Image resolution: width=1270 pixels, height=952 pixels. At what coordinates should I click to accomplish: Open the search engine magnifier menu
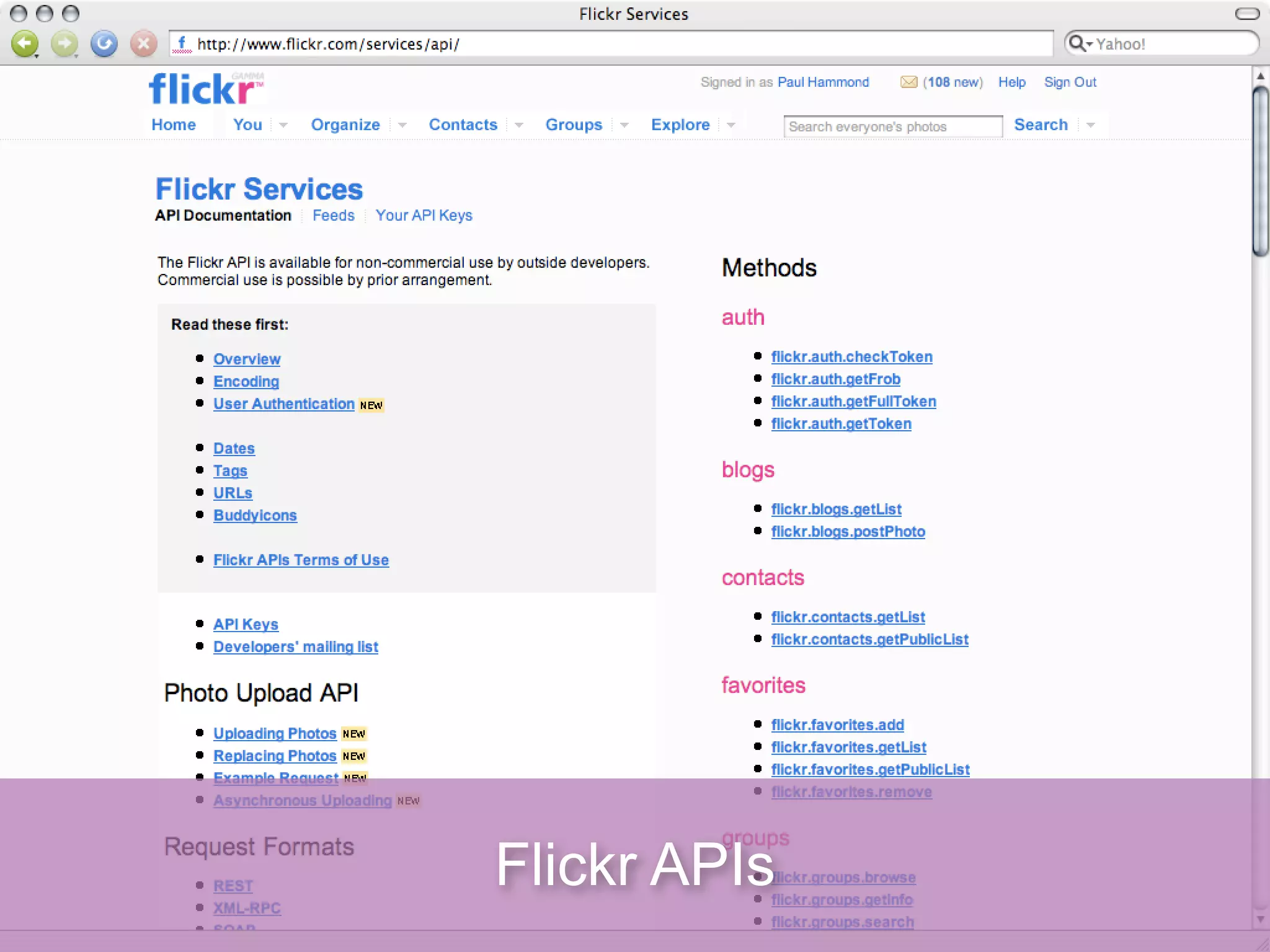pos(1080,44)
